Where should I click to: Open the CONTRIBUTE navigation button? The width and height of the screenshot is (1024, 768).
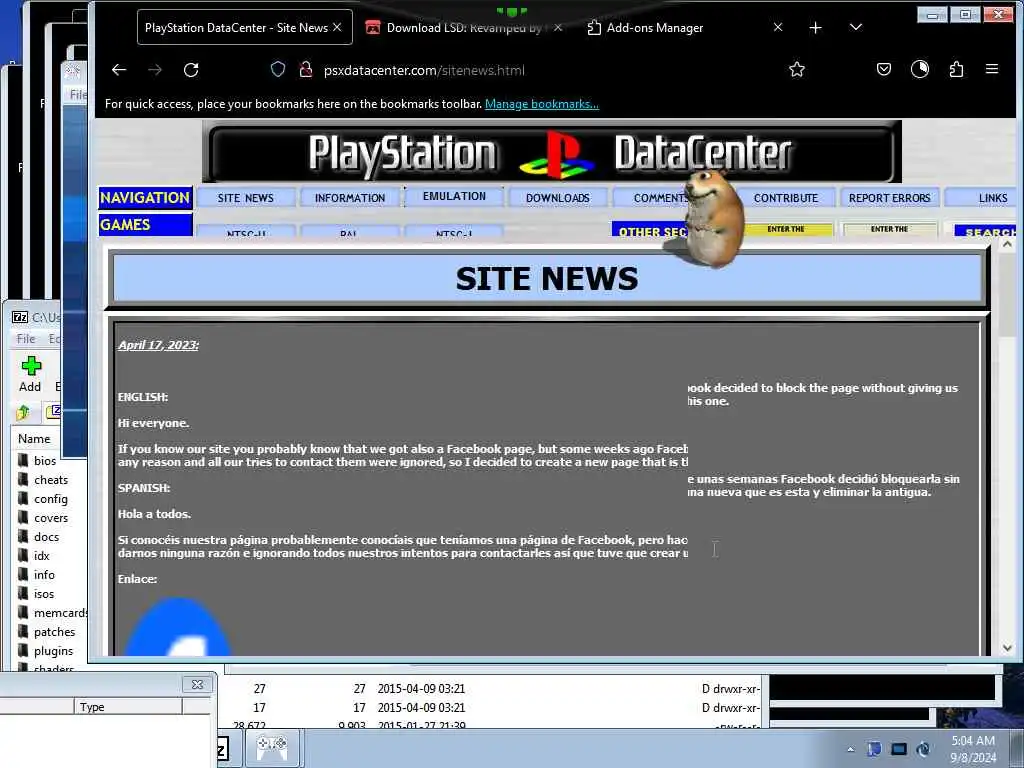coord(786,198)
